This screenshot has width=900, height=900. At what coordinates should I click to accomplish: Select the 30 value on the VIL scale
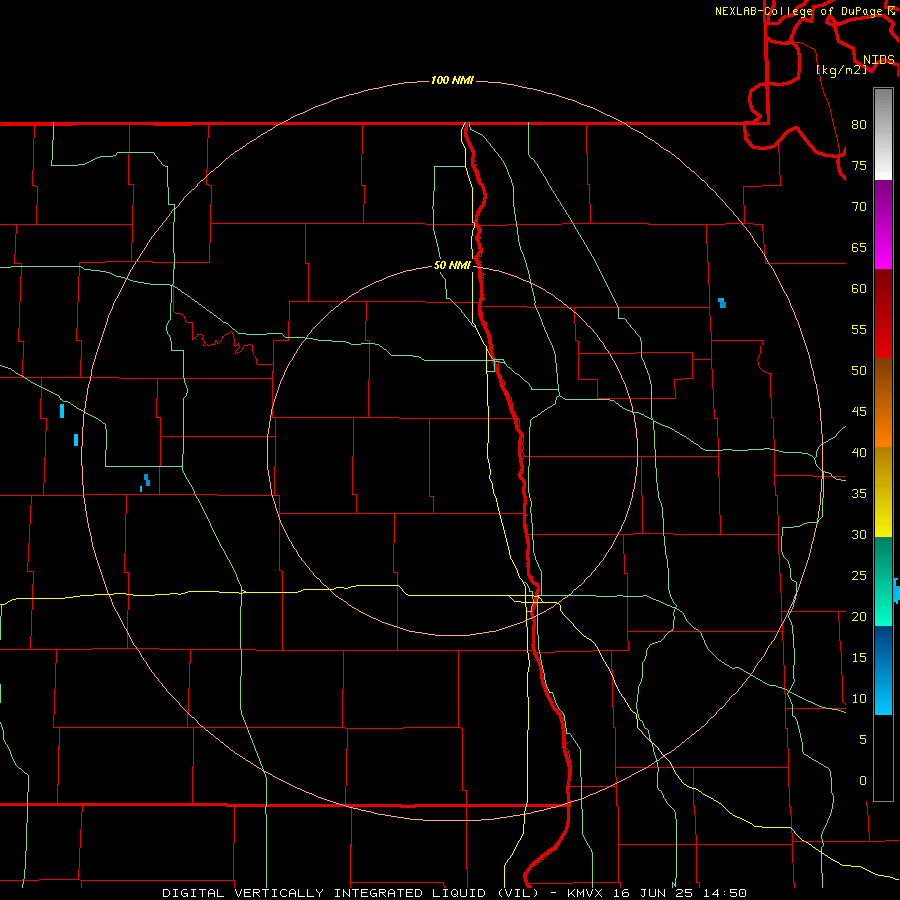click(859, 534)
